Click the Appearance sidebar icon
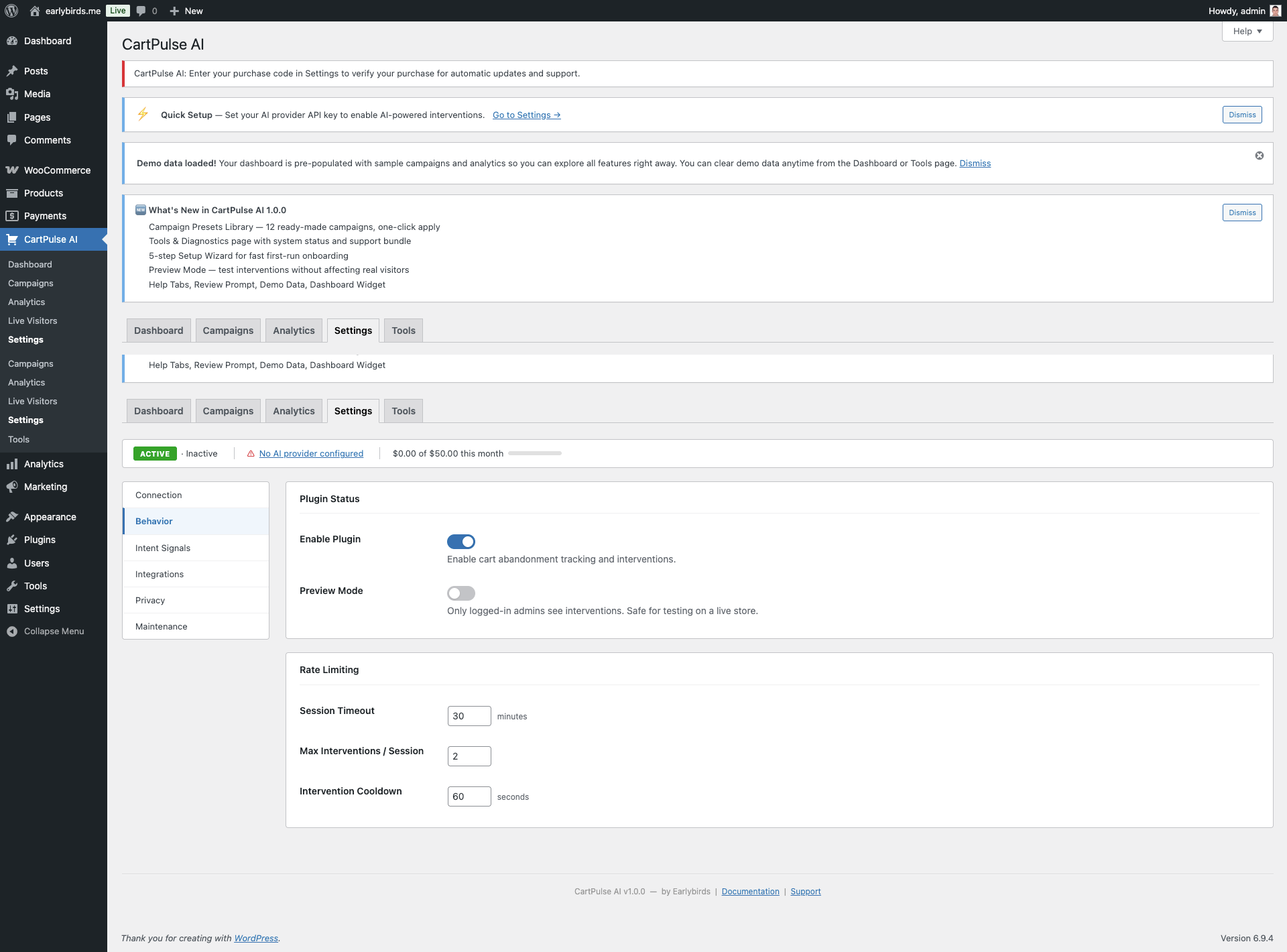The width and height of the screenshot is (1287, 952). (x=13, y=517)
